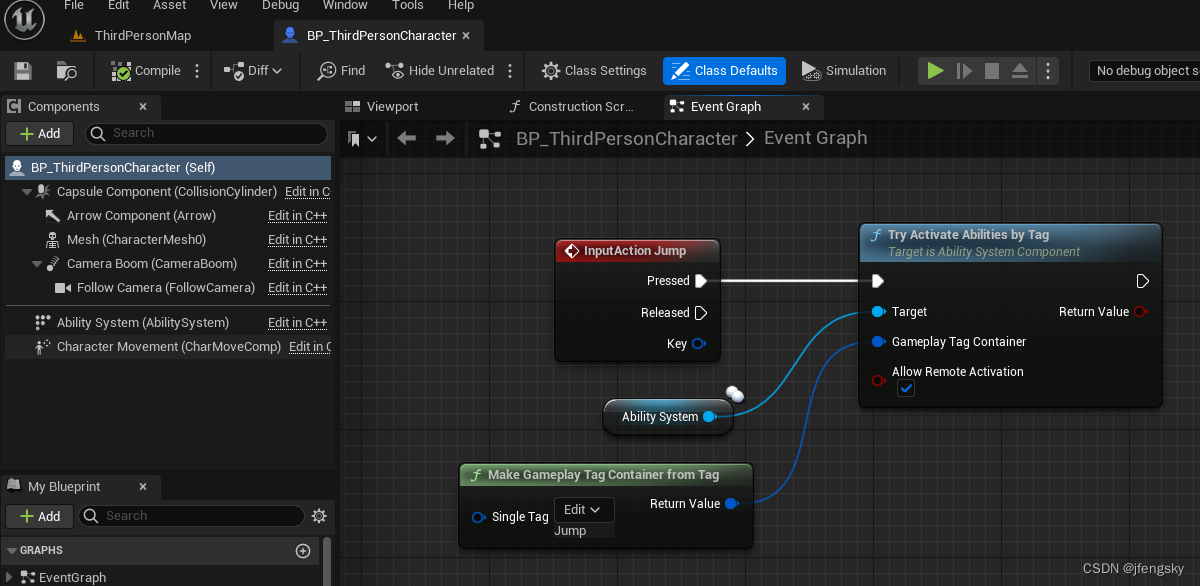Select Ability System component row
This screenshot has width=1200, height=586.
(x=166, y=322)
